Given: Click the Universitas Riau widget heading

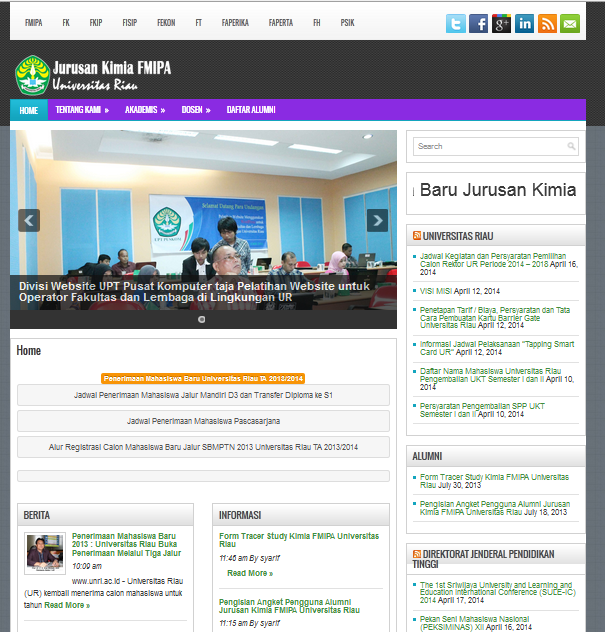Looking at the screenshot, I should [x=457, y=236].
